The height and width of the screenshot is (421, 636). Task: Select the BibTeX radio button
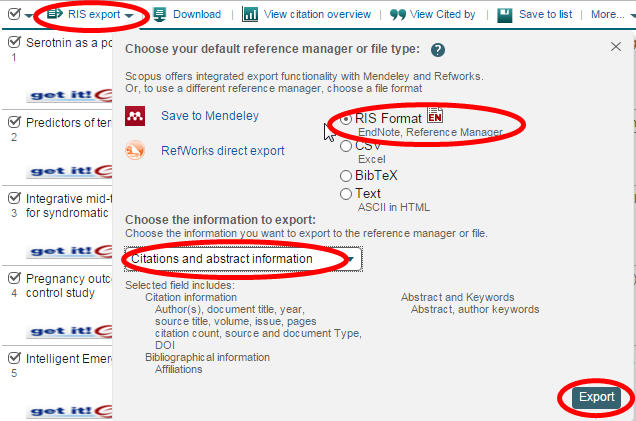point(346,176)
